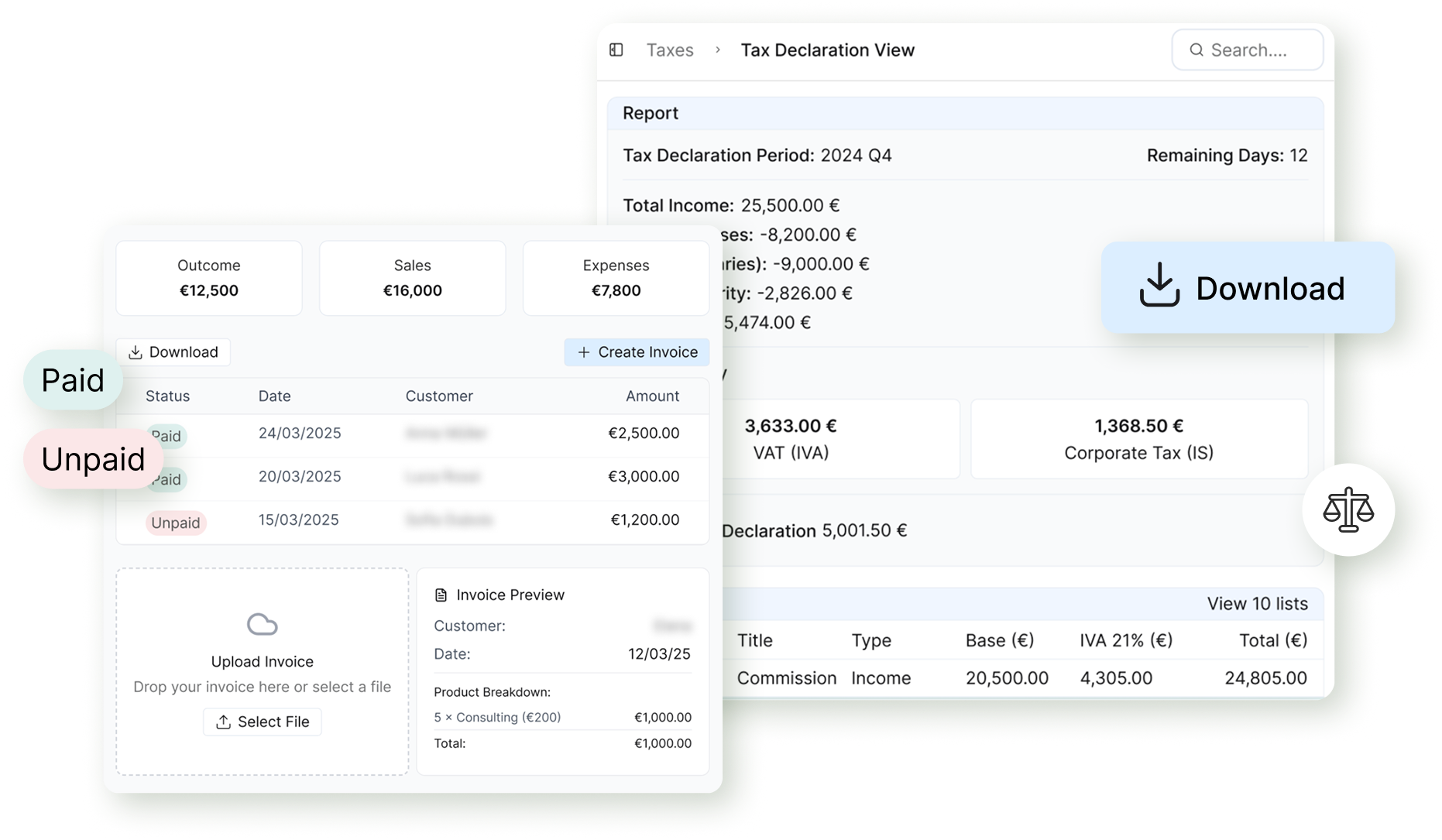This screenshot has height=840, width=1442.
Task: Click the plus icon in Create Invoice
Action: [x=584, y=352]
